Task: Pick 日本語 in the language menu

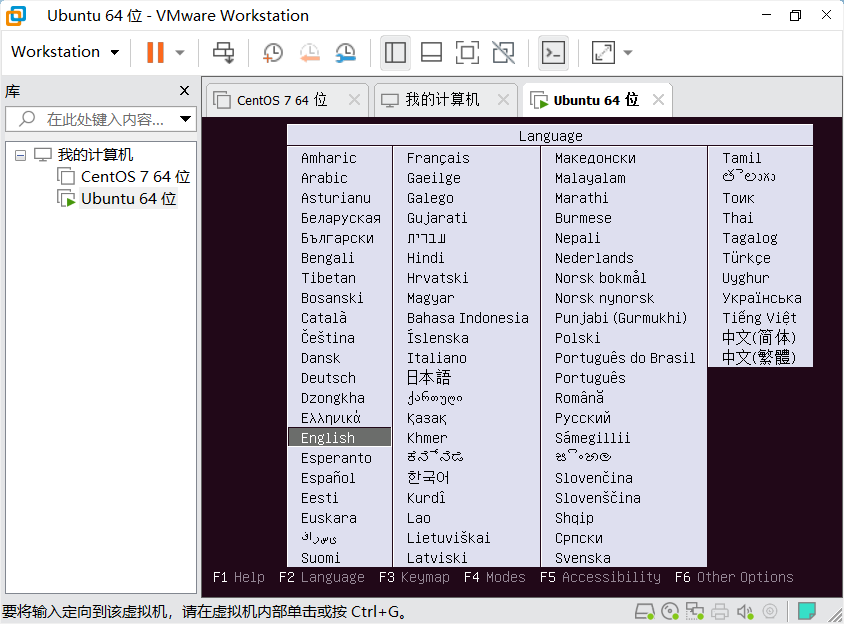Action: point(429,377)
